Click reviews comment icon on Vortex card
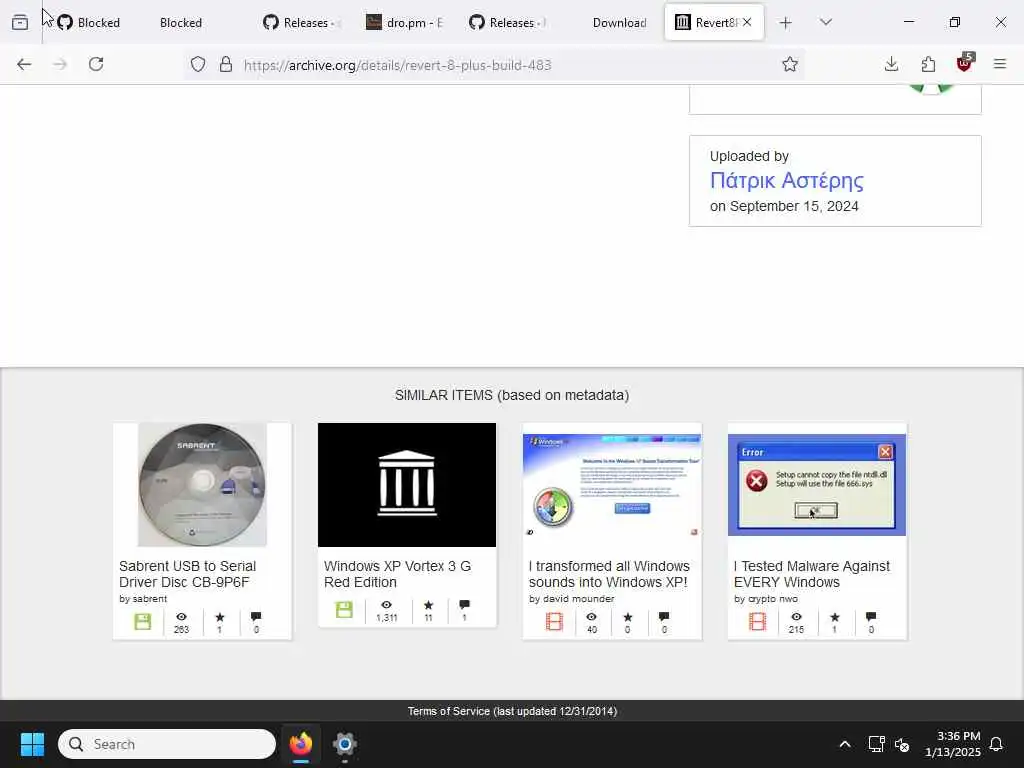Viewport: 1024px width, 768px height. point(464,605)
